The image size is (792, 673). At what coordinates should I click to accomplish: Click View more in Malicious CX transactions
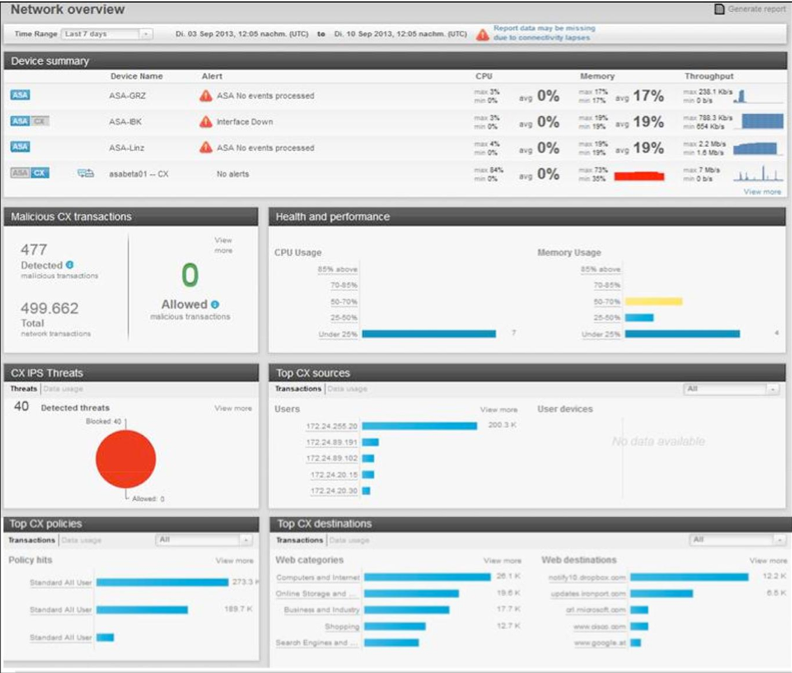pyautogui.click(x=223, y=245)
